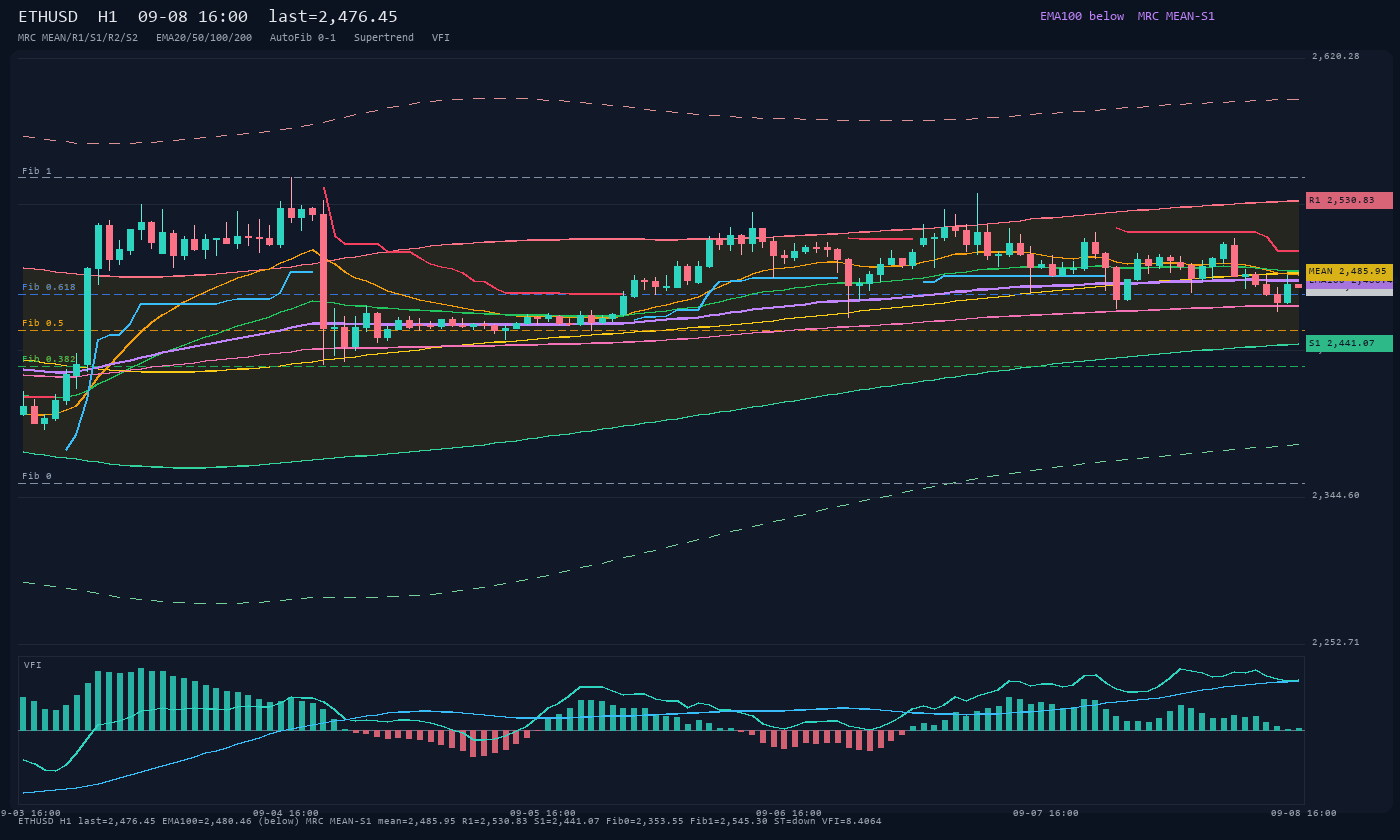Click the 09-04 16:00 time axis label

click(286, 813)
